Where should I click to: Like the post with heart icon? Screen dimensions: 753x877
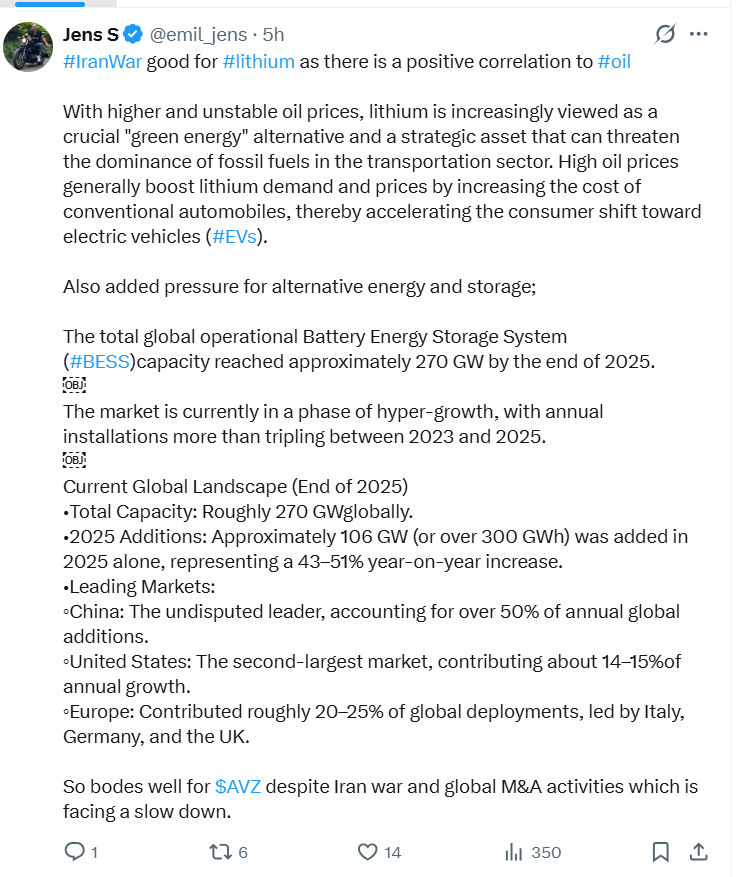point(367,852)
